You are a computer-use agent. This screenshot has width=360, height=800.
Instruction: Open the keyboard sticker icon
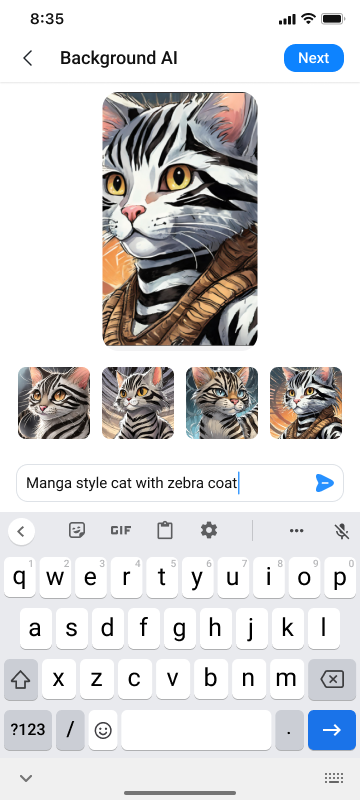point(77,531)
